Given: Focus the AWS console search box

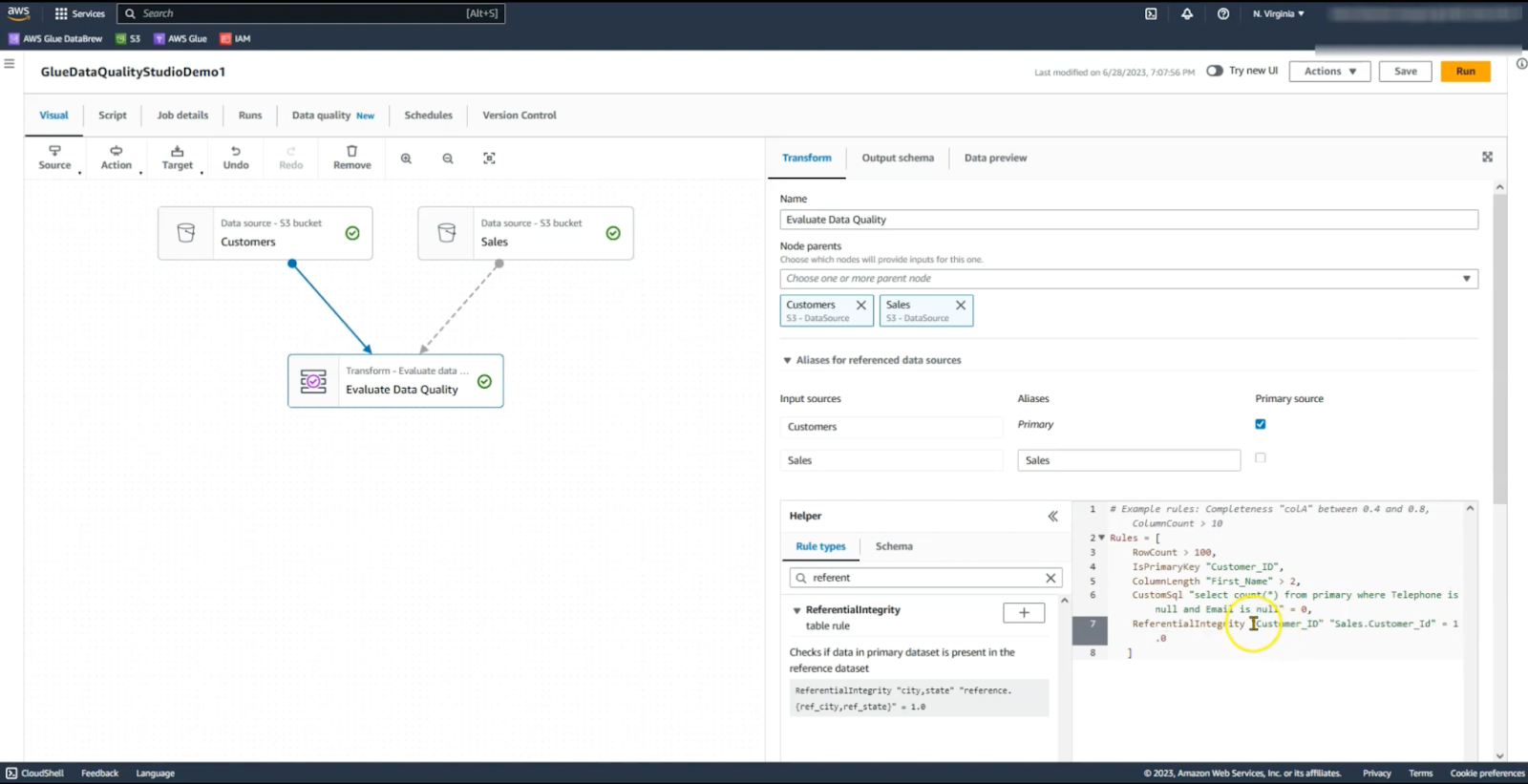Looking at the screenshot, I should [x=311, y=13].
